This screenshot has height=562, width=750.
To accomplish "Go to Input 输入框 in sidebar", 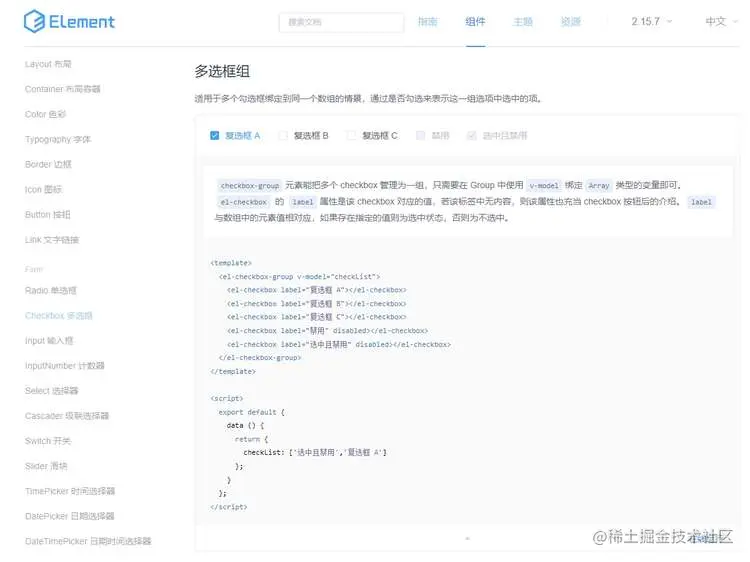I will pos(49,341).
